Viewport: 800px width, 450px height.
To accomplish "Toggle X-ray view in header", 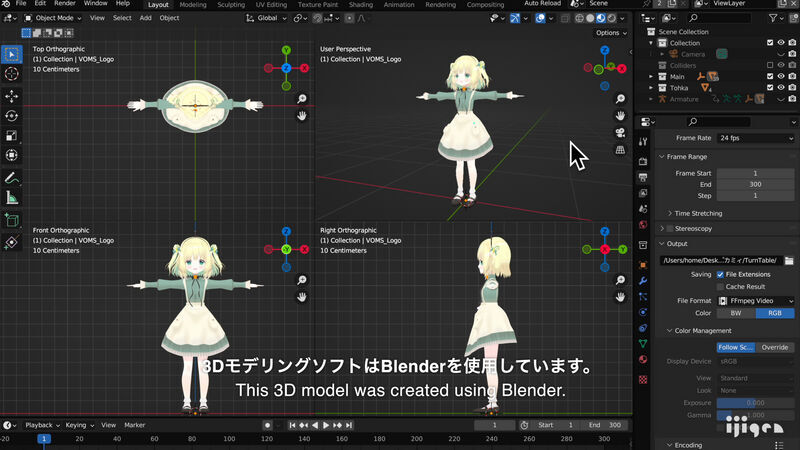I will (x=565, y=18).
